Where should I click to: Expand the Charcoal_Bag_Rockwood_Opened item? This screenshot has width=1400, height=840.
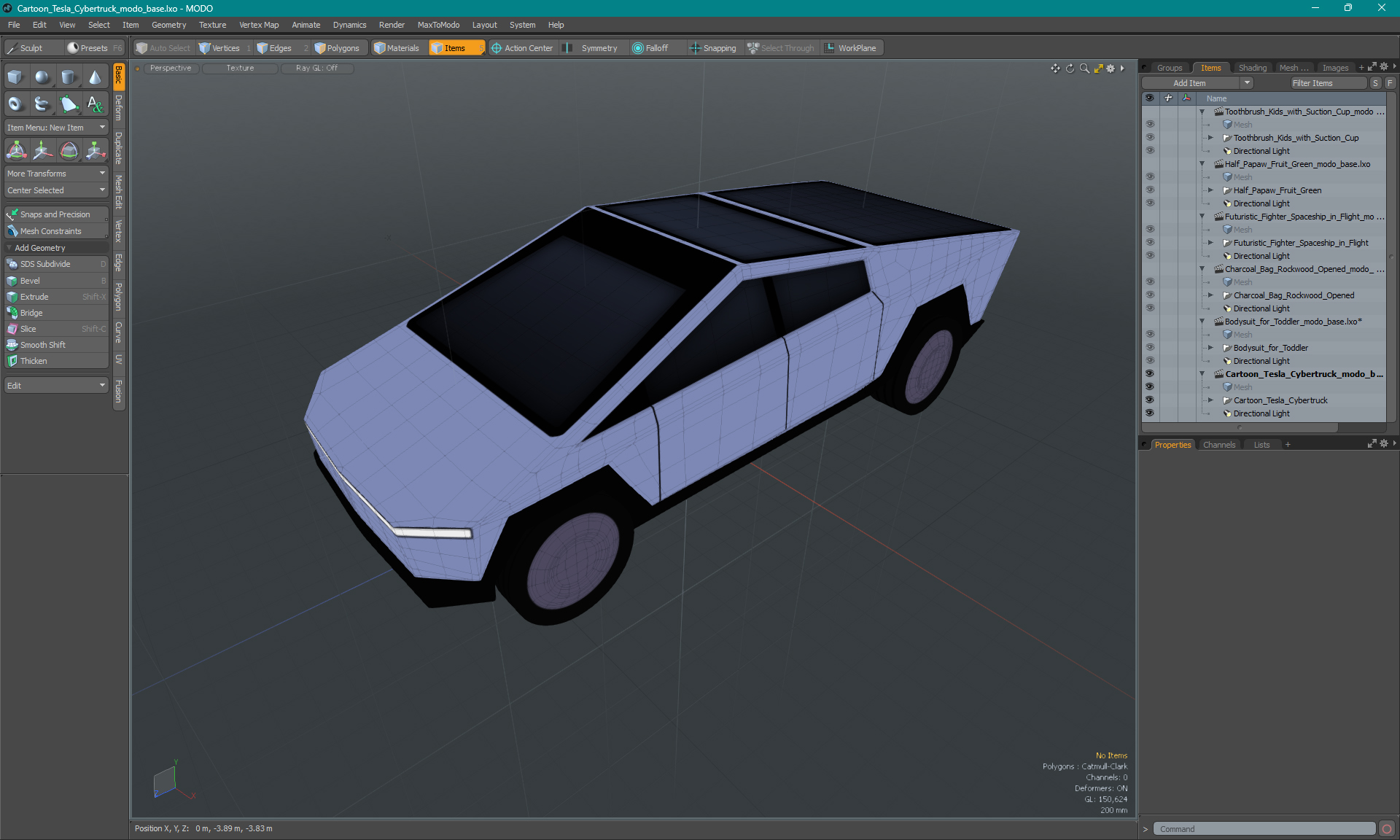pos(1211,295)
